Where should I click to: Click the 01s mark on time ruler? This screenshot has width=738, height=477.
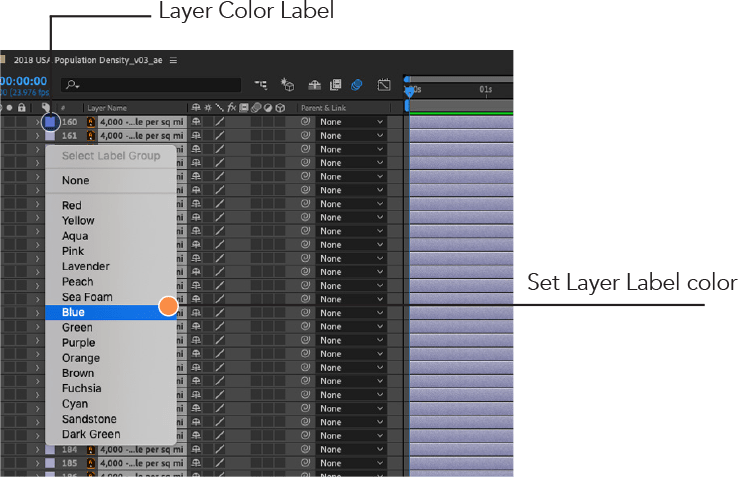coord(486,89)
